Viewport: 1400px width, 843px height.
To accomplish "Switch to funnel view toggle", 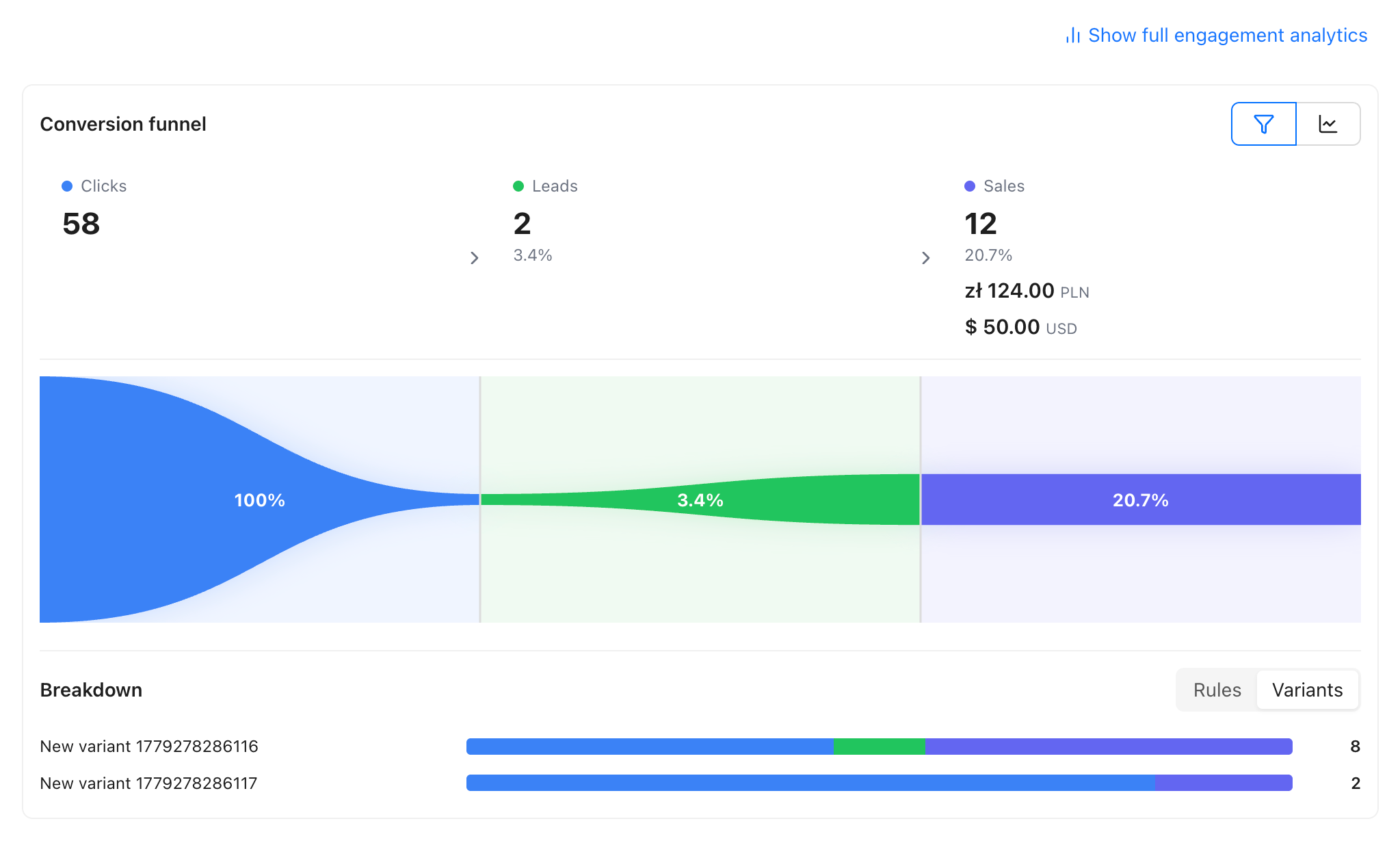I will [1263, 124].
